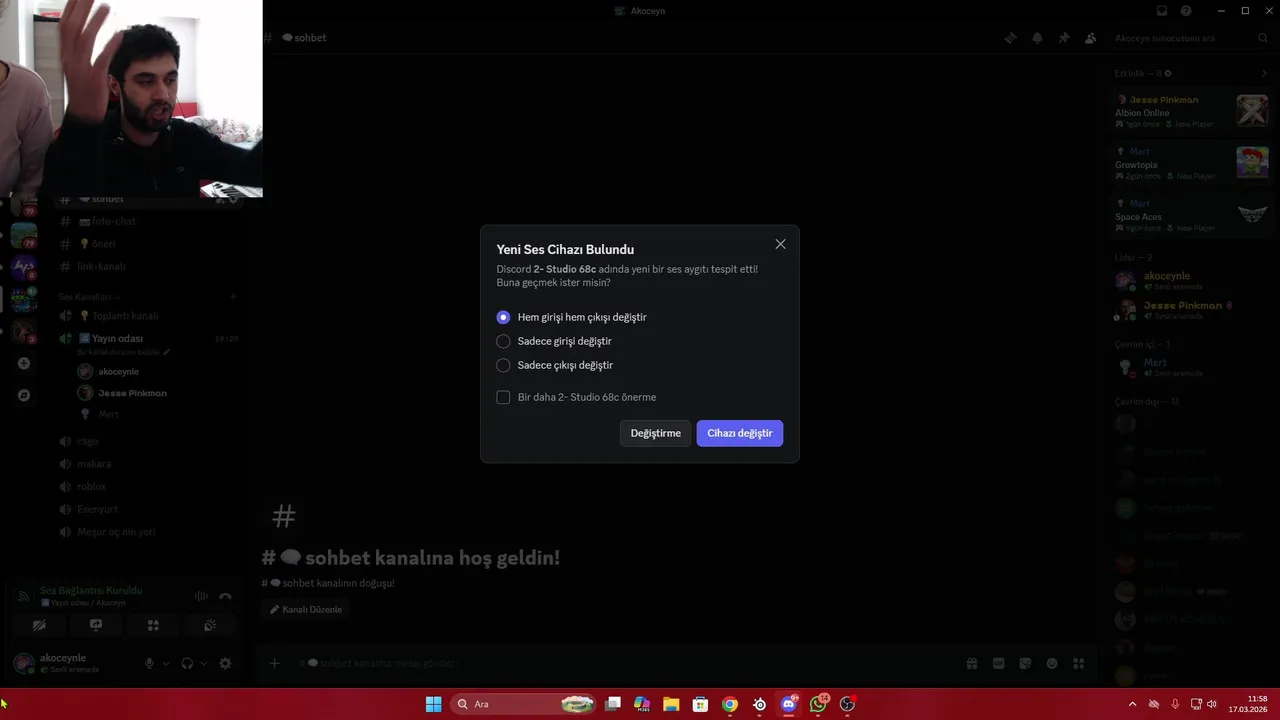Start screen share in voice panel
Image resolution: width=1280 pixels, height=720 pixels.
tap(96, 625)
